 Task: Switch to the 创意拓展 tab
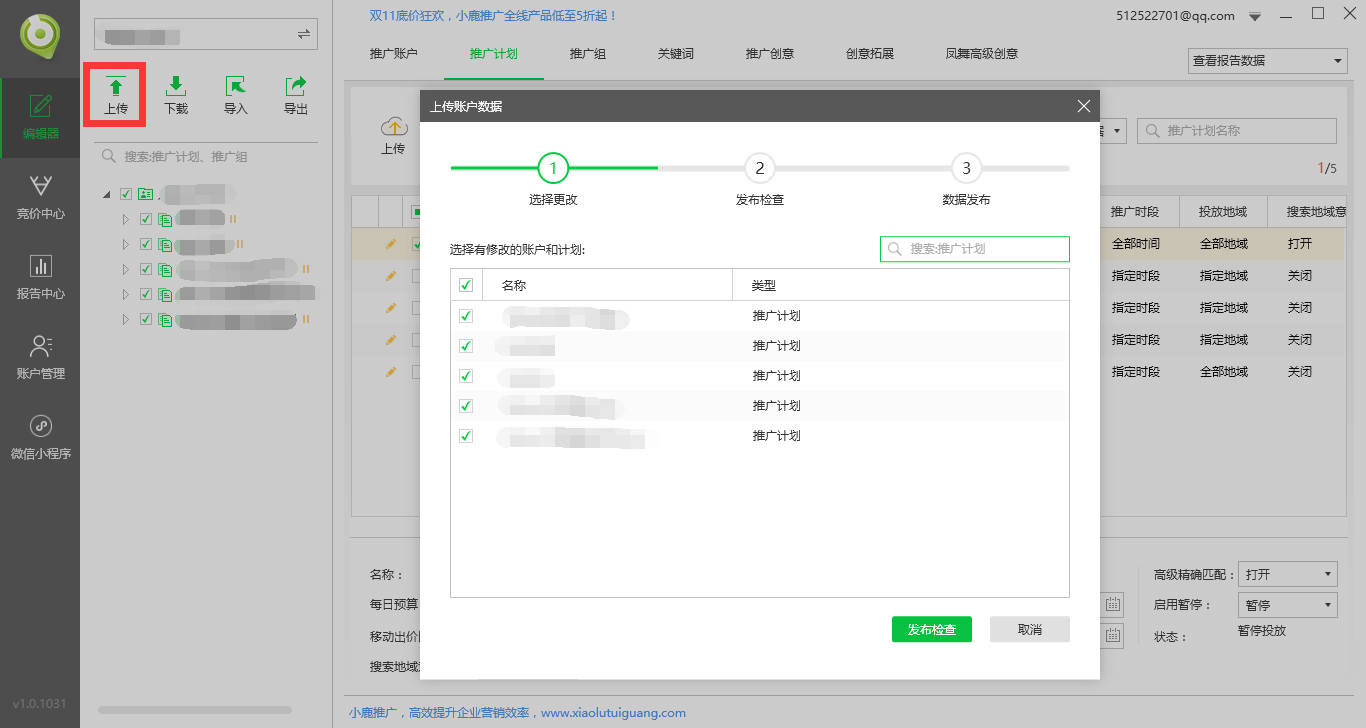coord(870,54)
